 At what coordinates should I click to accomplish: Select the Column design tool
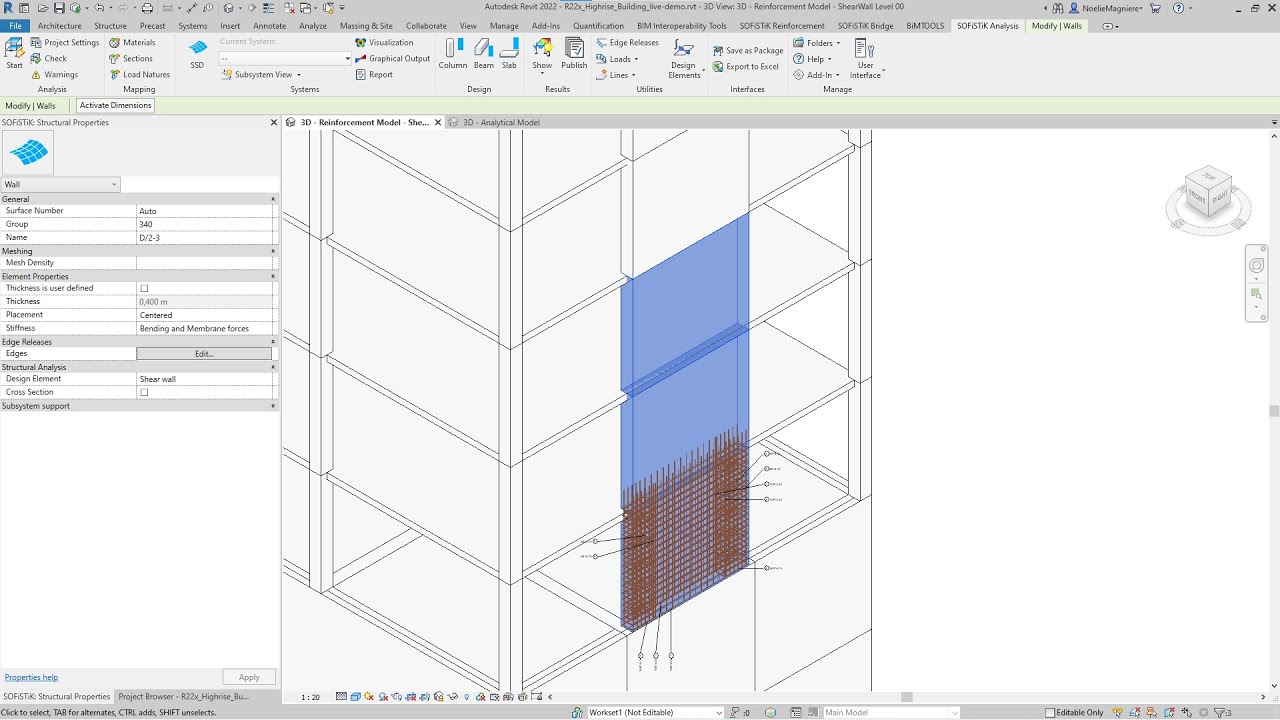point(453,54)
